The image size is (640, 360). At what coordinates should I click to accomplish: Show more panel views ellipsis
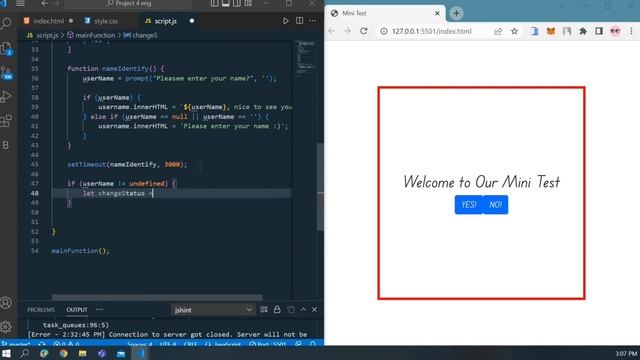[x=100, y=310]
